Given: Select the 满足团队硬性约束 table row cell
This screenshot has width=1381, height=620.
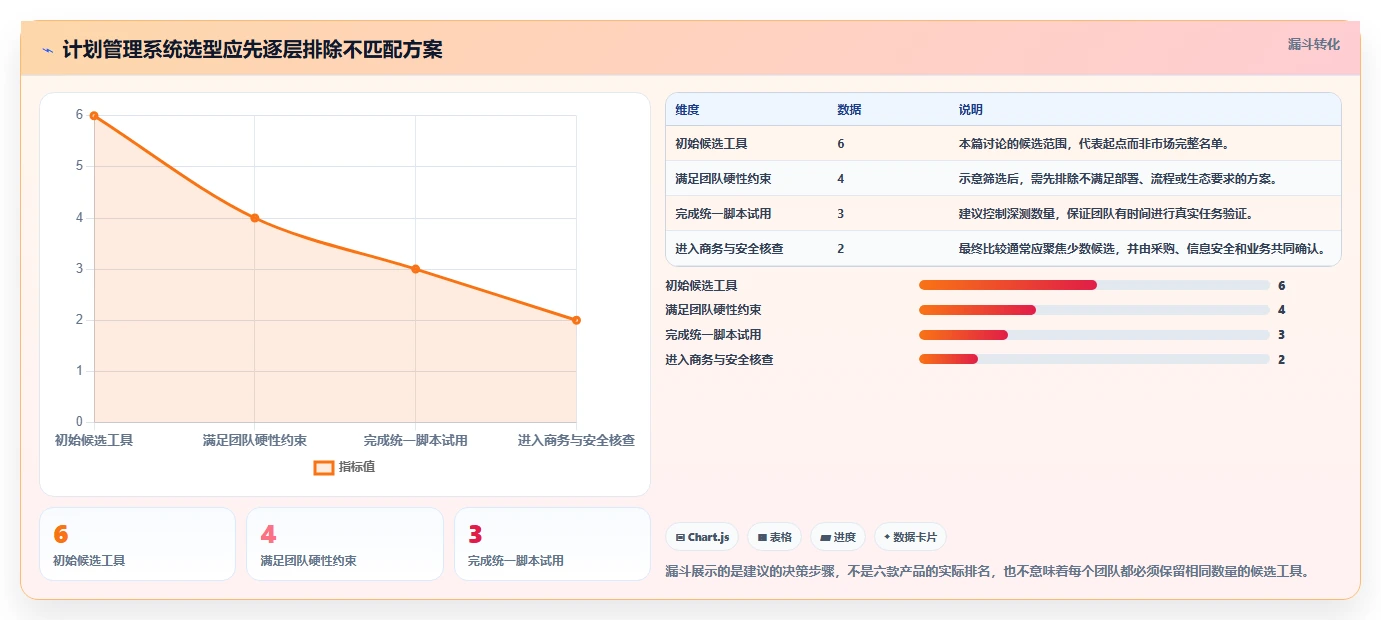Looking at the screenshot, I should click(x=723, y=179).
